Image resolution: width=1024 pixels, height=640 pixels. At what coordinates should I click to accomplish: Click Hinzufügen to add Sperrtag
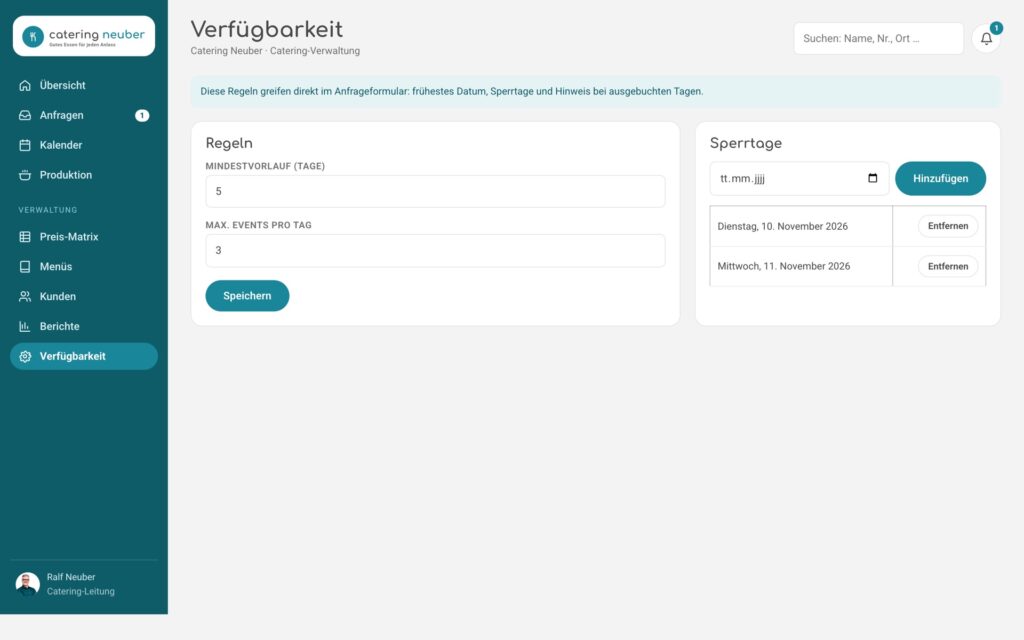coord(940,178)
